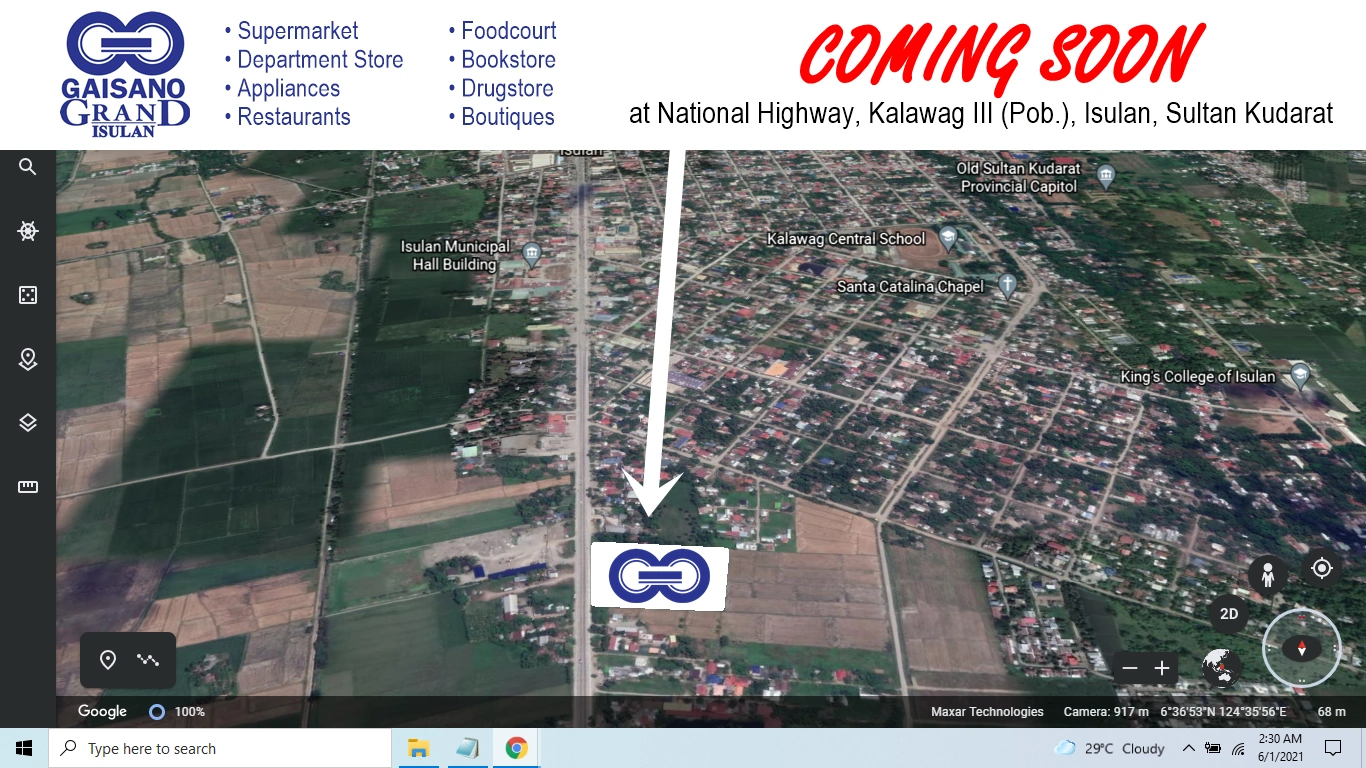The height and width of the screenshot is (768, 1366).
Task: Click King's College of Isulan label
Action: pos(1198,377)
